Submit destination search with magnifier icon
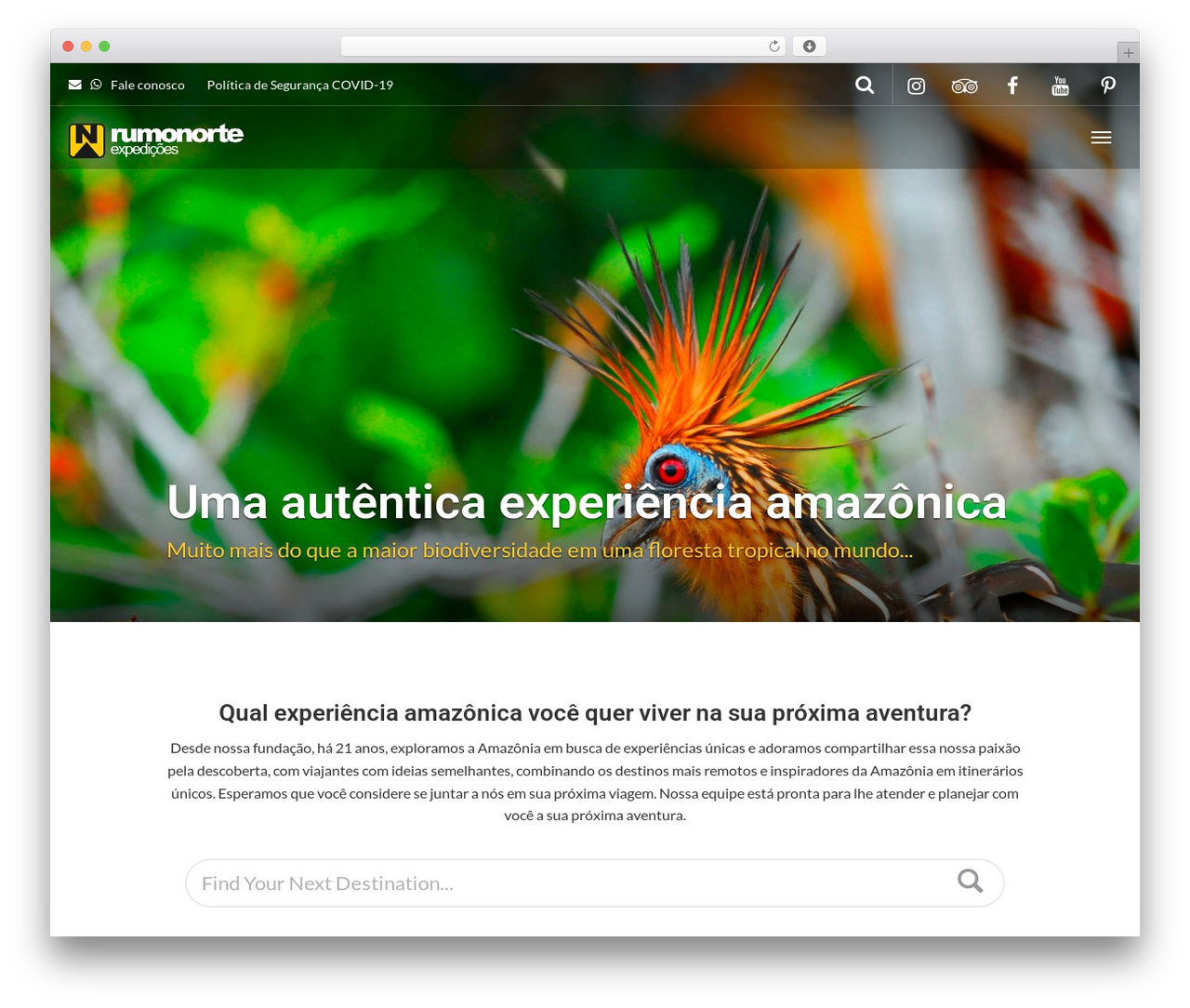Viewport: 1190px width, 1008px height. 971,882
